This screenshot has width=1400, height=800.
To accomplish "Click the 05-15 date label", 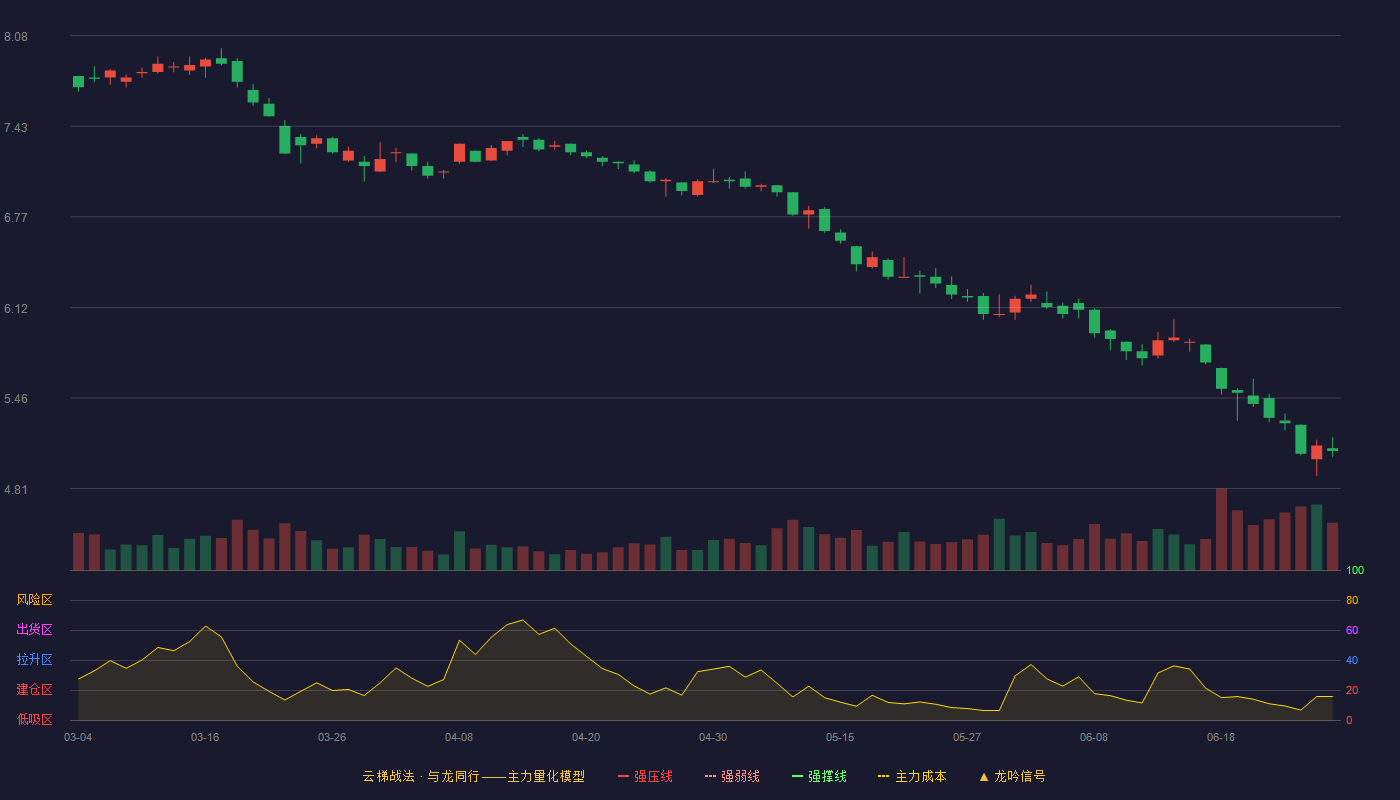I will point(840,737).
